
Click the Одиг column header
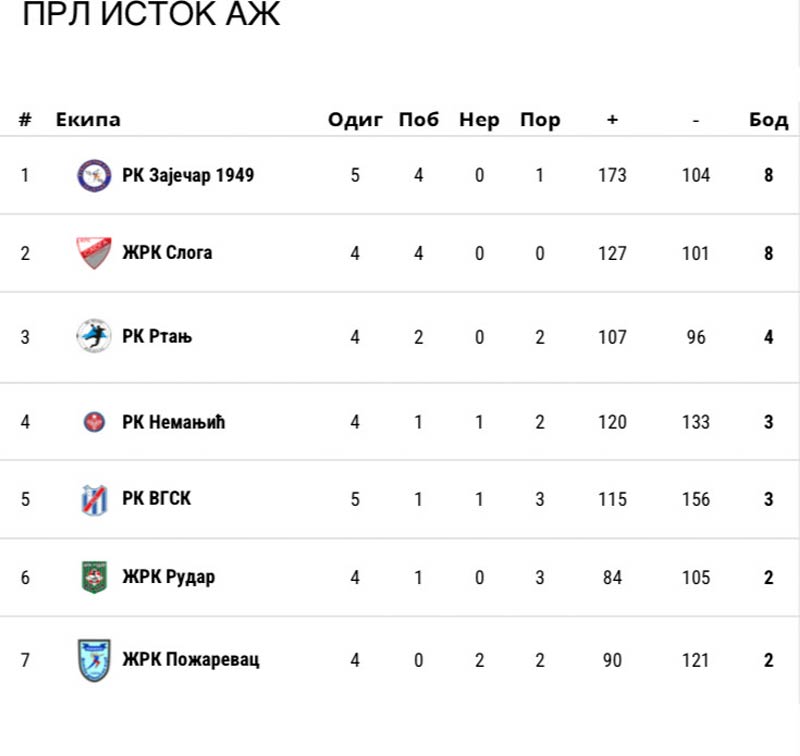pos(355,120)
